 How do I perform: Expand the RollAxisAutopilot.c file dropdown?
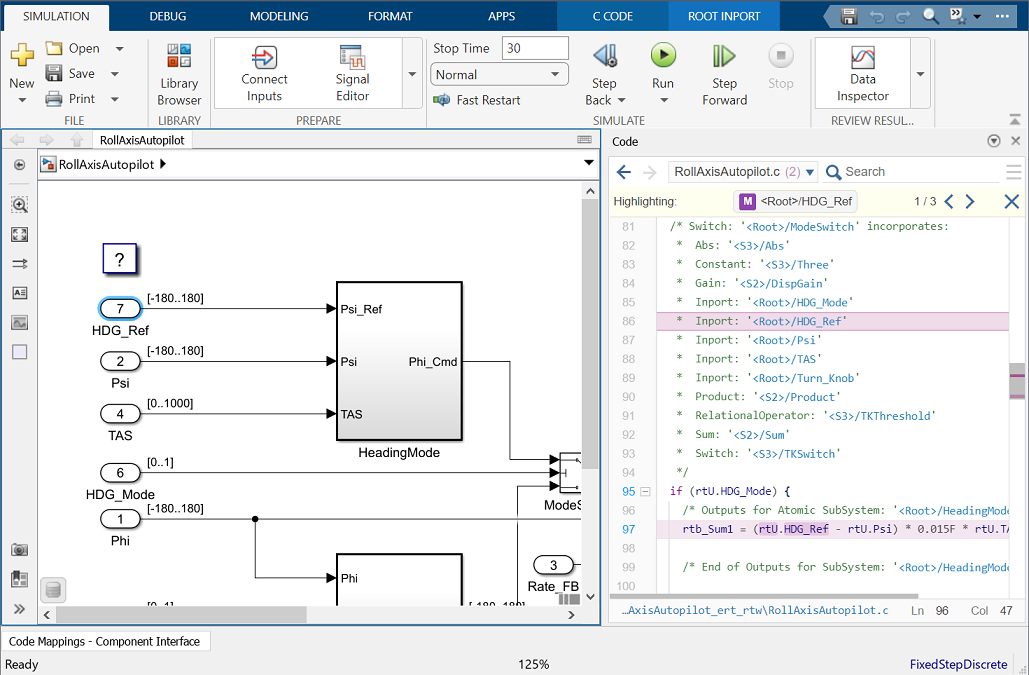tap(810, 172)
